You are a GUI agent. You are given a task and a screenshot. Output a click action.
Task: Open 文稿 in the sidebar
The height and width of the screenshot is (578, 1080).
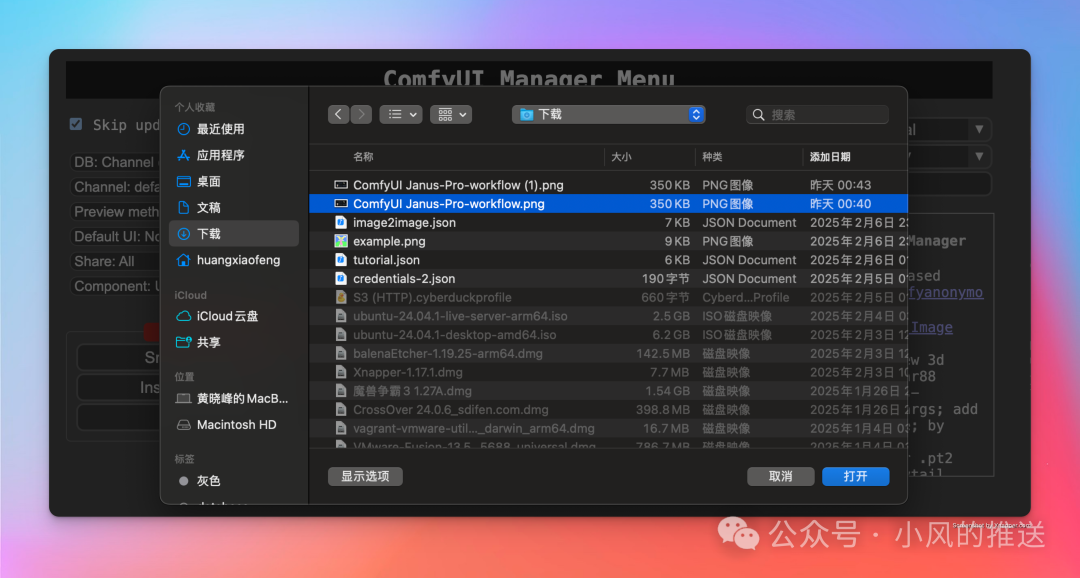(x=234, y=207)
